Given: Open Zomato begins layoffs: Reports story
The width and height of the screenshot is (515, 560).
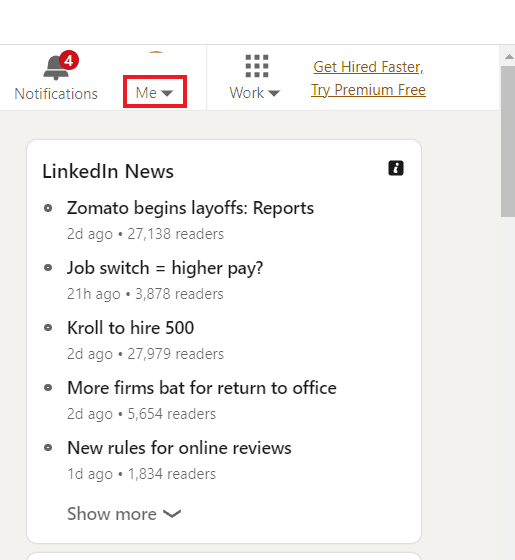Looking at the screenshot, I should tap(190, 208).
